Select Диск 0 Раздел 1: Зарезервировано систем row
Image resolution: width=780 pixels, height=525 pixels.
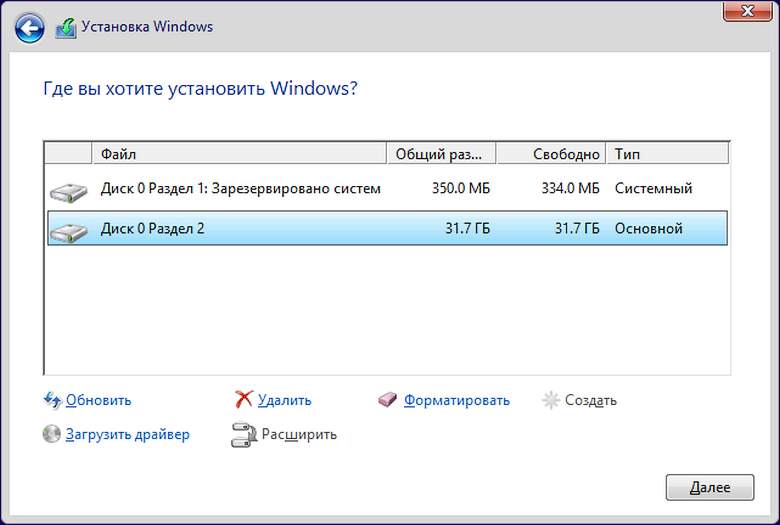pos(387,189)
